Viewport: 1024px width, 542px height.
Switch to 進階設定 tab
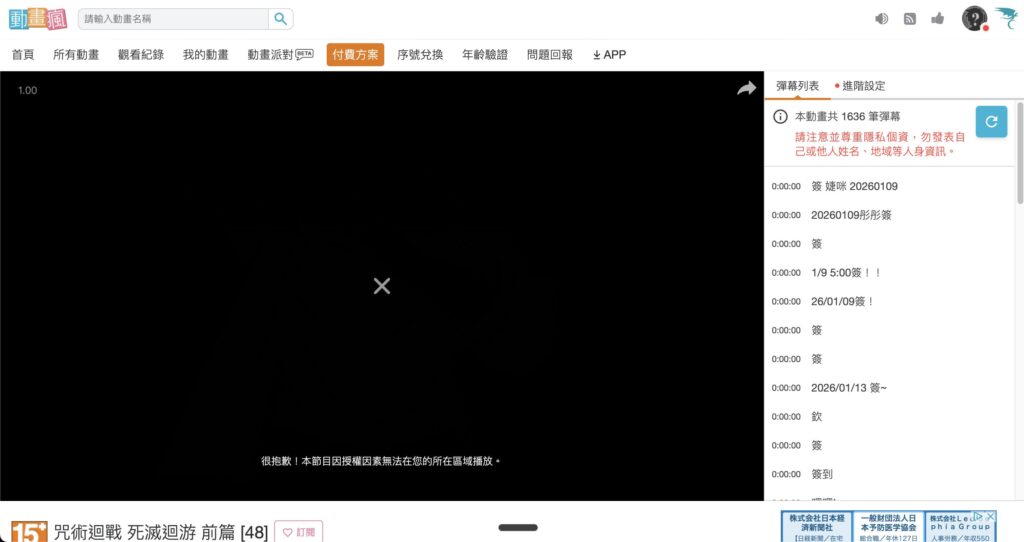click(863, 86)
